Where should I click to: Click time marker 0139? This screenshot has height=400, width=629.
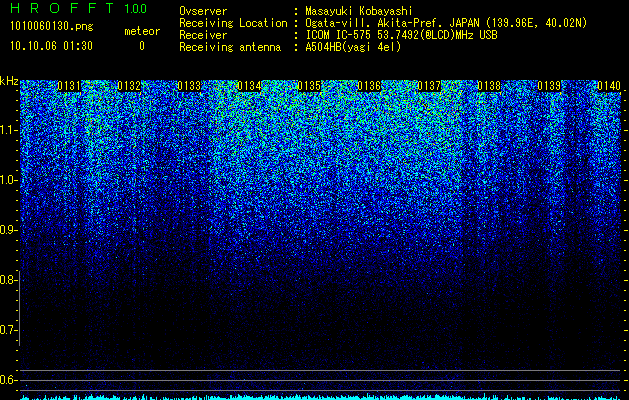tap(549, 86)
